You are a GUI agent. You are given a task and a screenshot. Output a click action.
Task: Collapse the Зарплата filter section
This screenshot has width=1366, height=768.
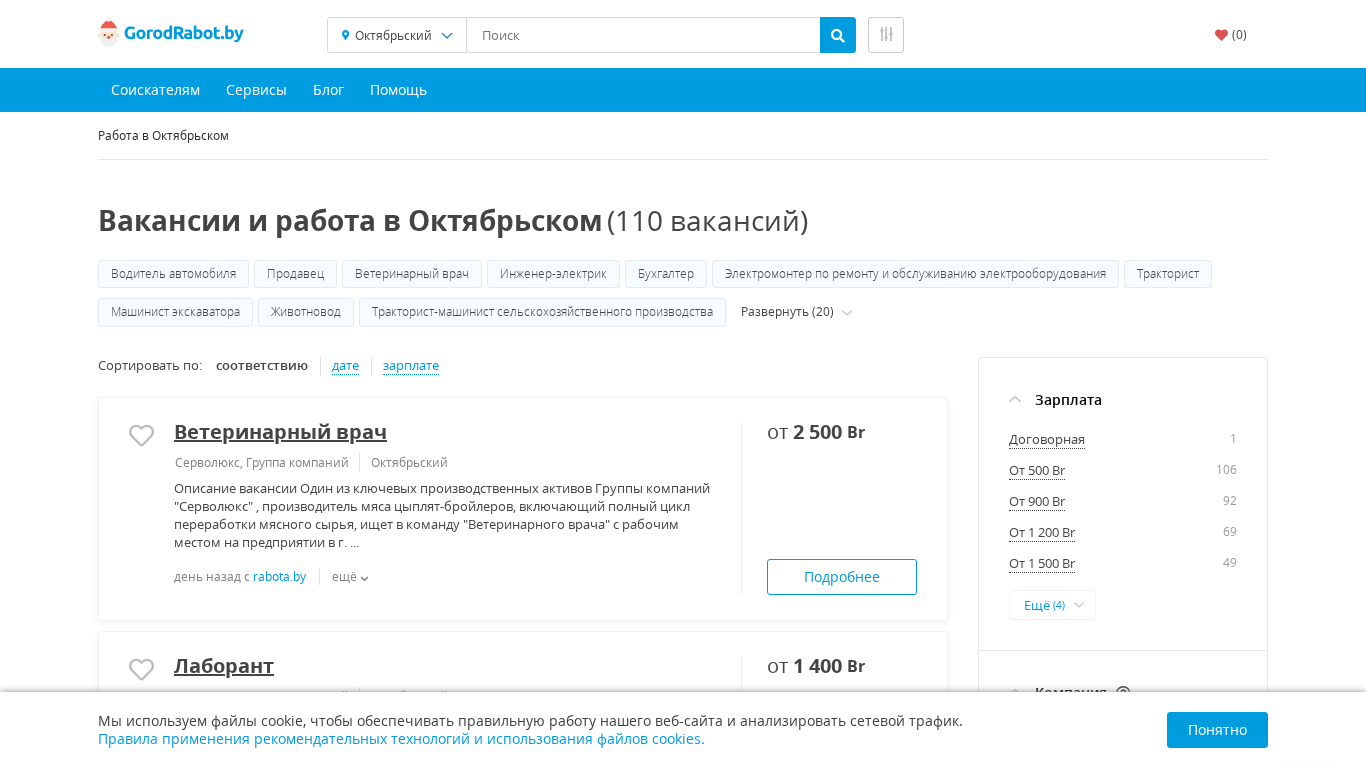click(1015, 400)
